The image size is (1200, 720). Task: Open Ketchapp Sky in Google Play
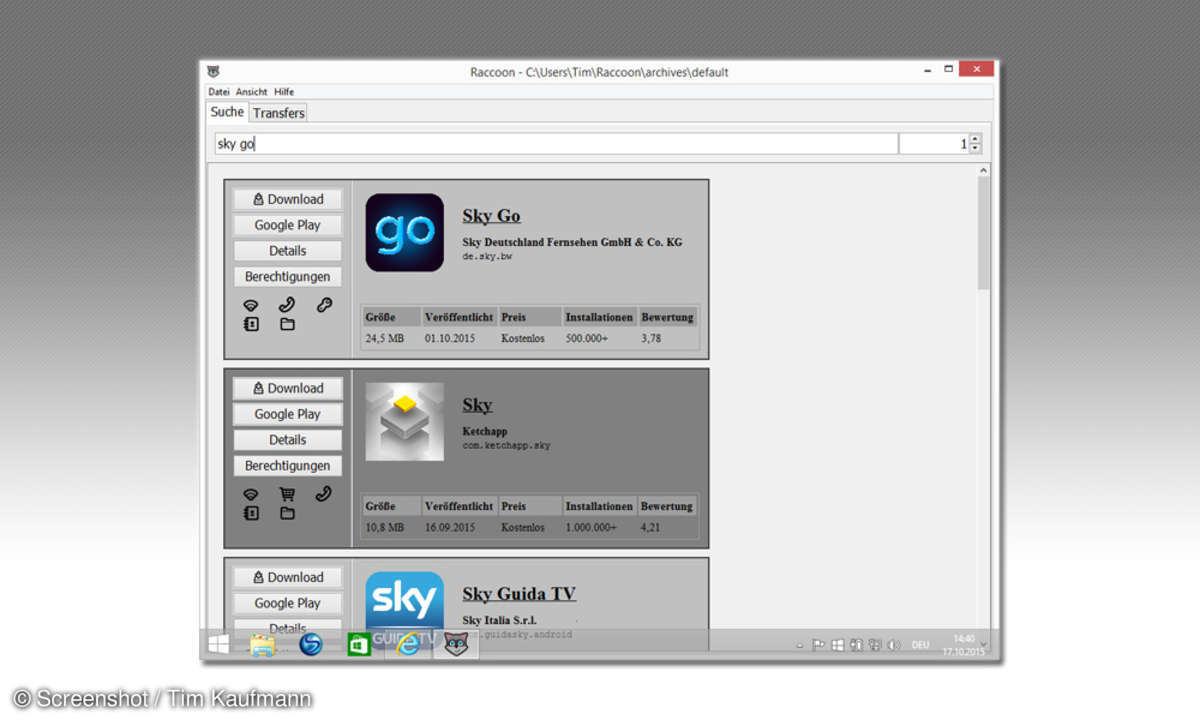pos(288,414)
